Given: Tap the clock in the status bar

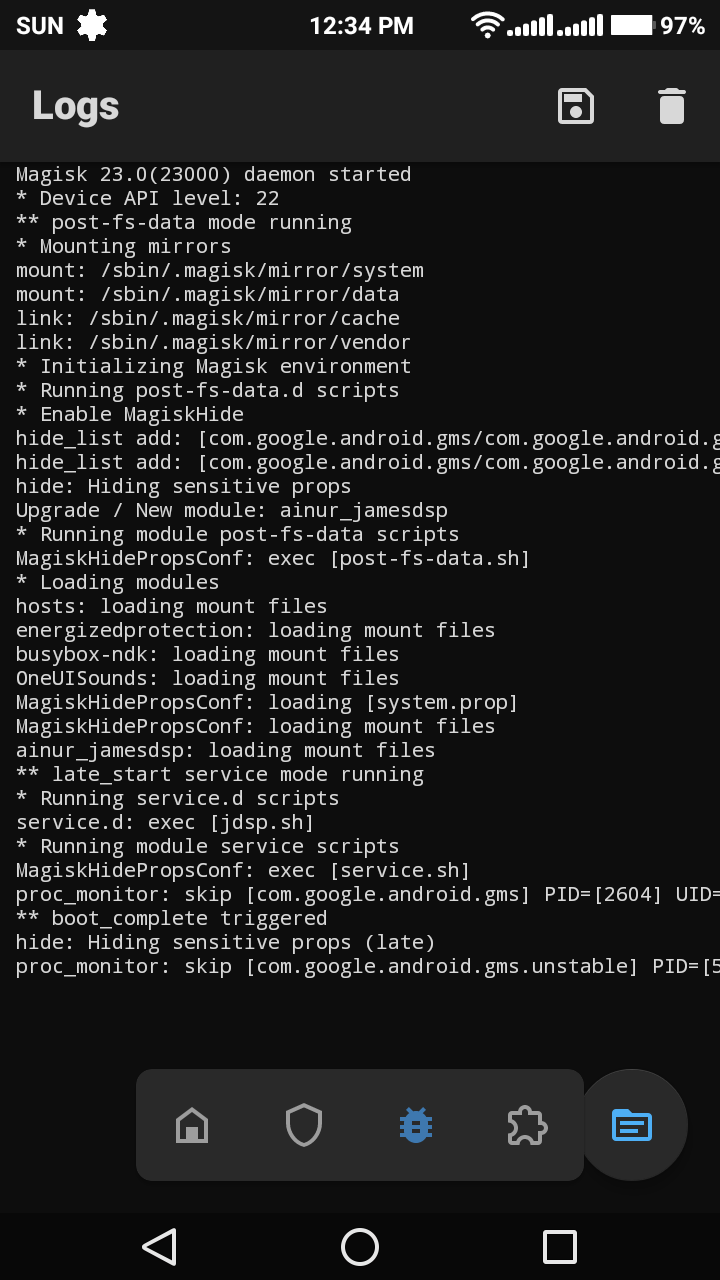Looking at the screenshot, I should (361, 25).
